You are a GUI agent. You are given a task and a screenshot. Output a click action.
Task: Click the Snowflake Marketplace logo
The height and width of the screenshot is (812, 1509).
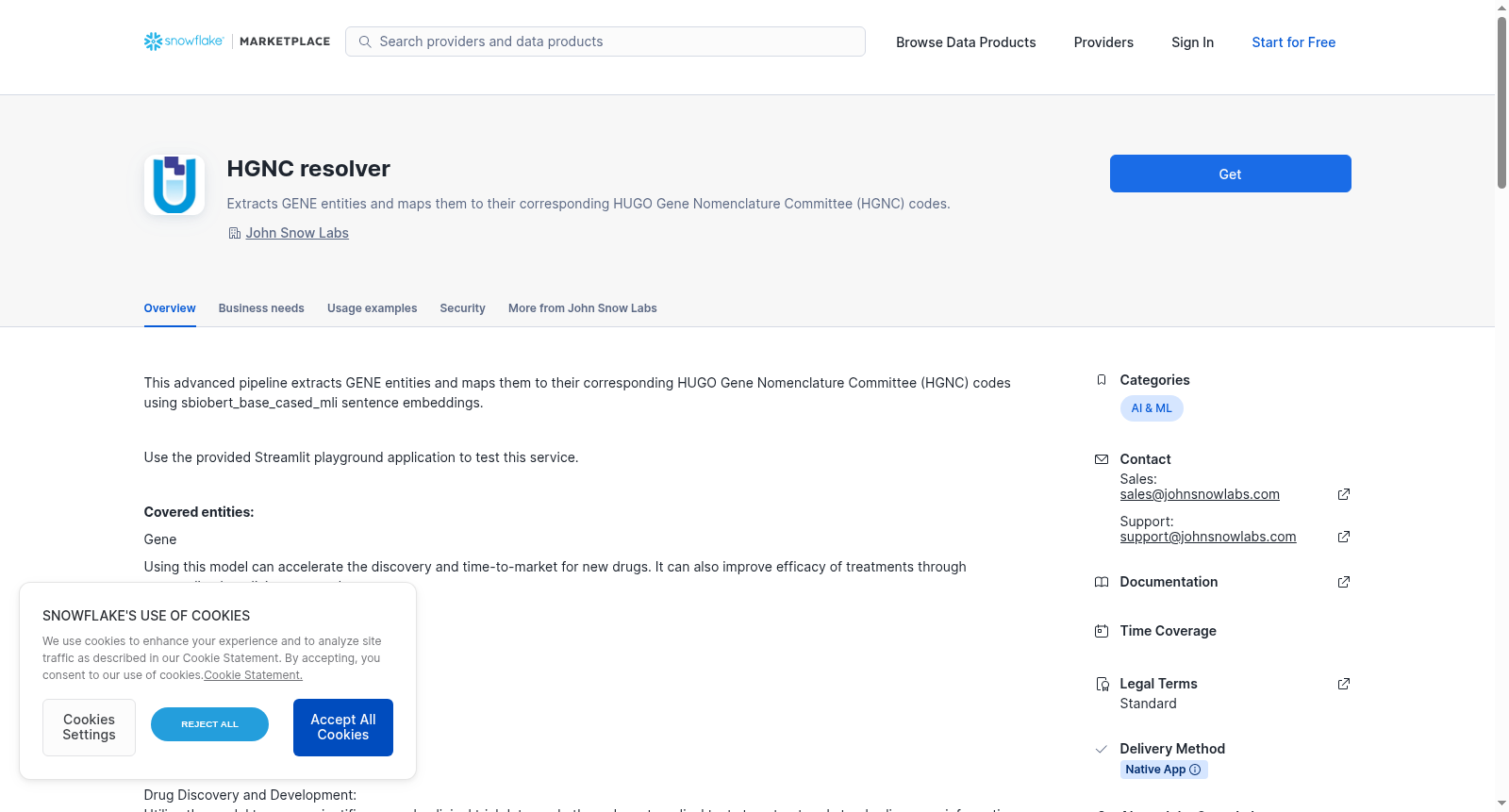click(237, 41)
